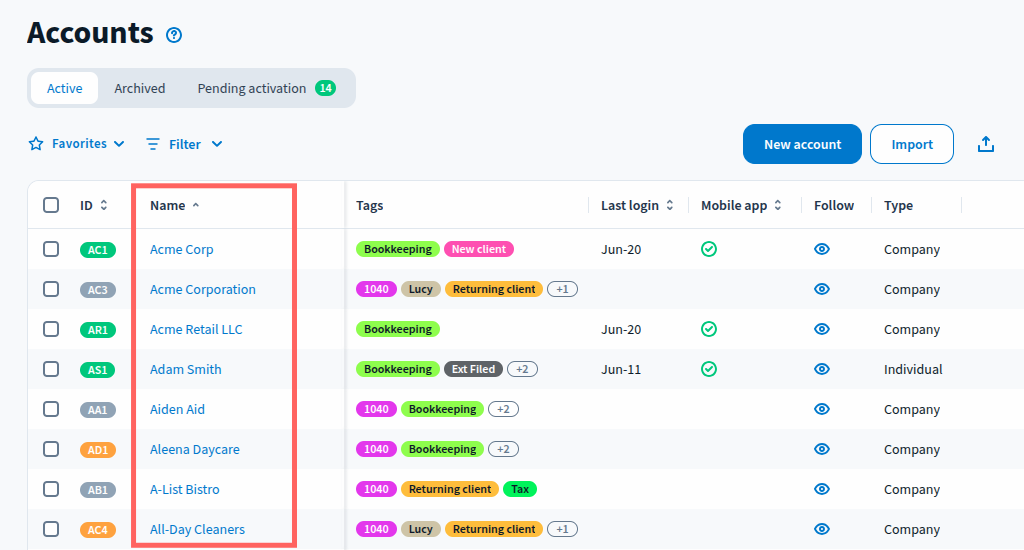Click the help question mark icon beside Accounts
Viewport: 1024px width, 550px height.
(174, 35)
